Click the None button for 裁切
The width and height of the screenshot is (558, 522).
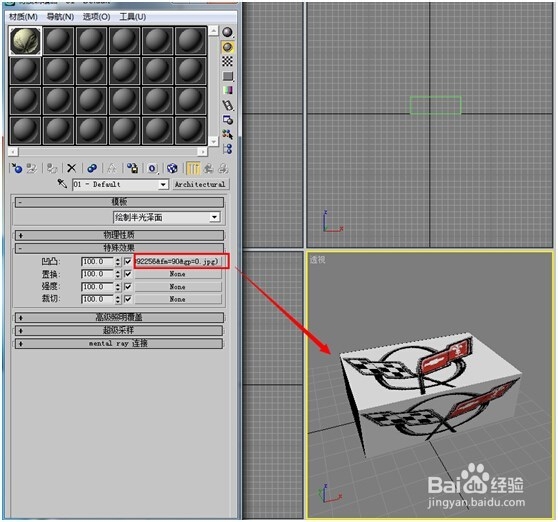pos(178,299)
